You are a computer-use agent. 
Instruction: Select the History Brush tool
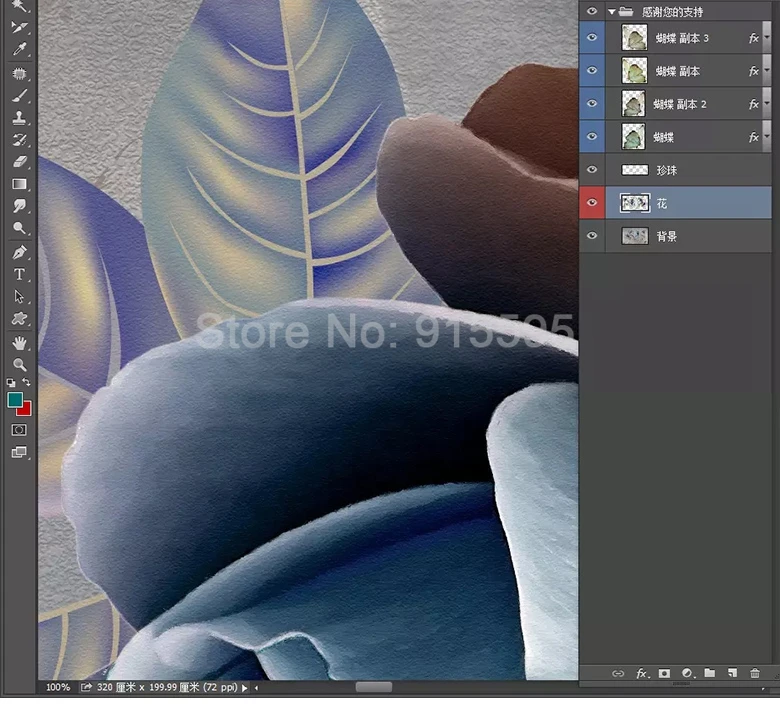19,140
